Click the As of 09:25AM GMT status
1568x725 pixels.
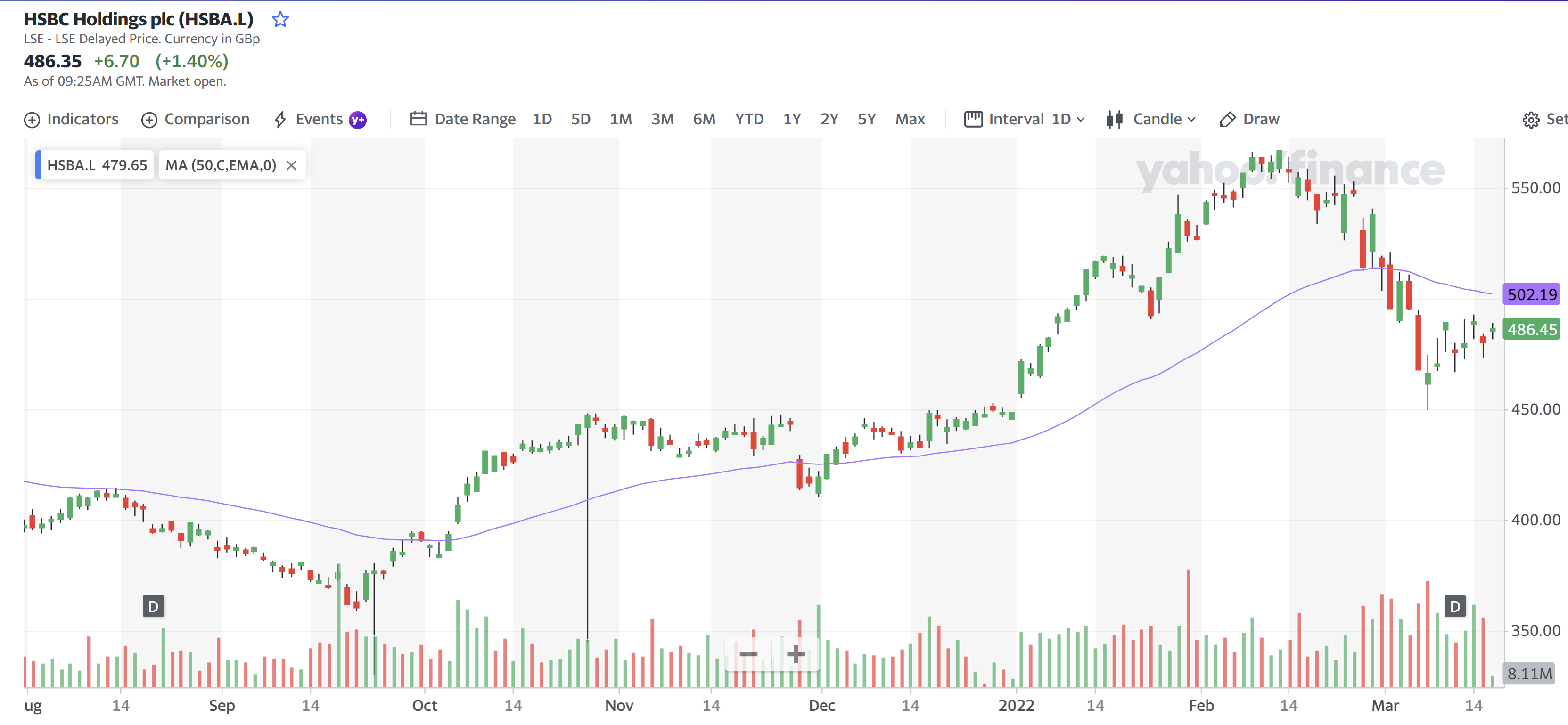tap(125, 81)
